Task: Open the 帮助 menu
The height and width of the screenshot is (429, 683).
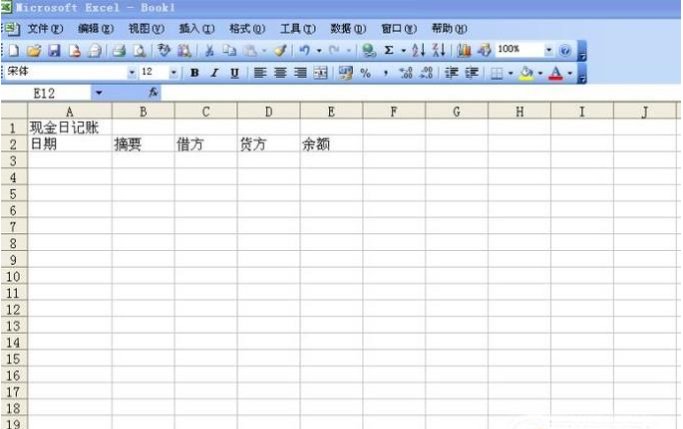Action: pos(450,29)
